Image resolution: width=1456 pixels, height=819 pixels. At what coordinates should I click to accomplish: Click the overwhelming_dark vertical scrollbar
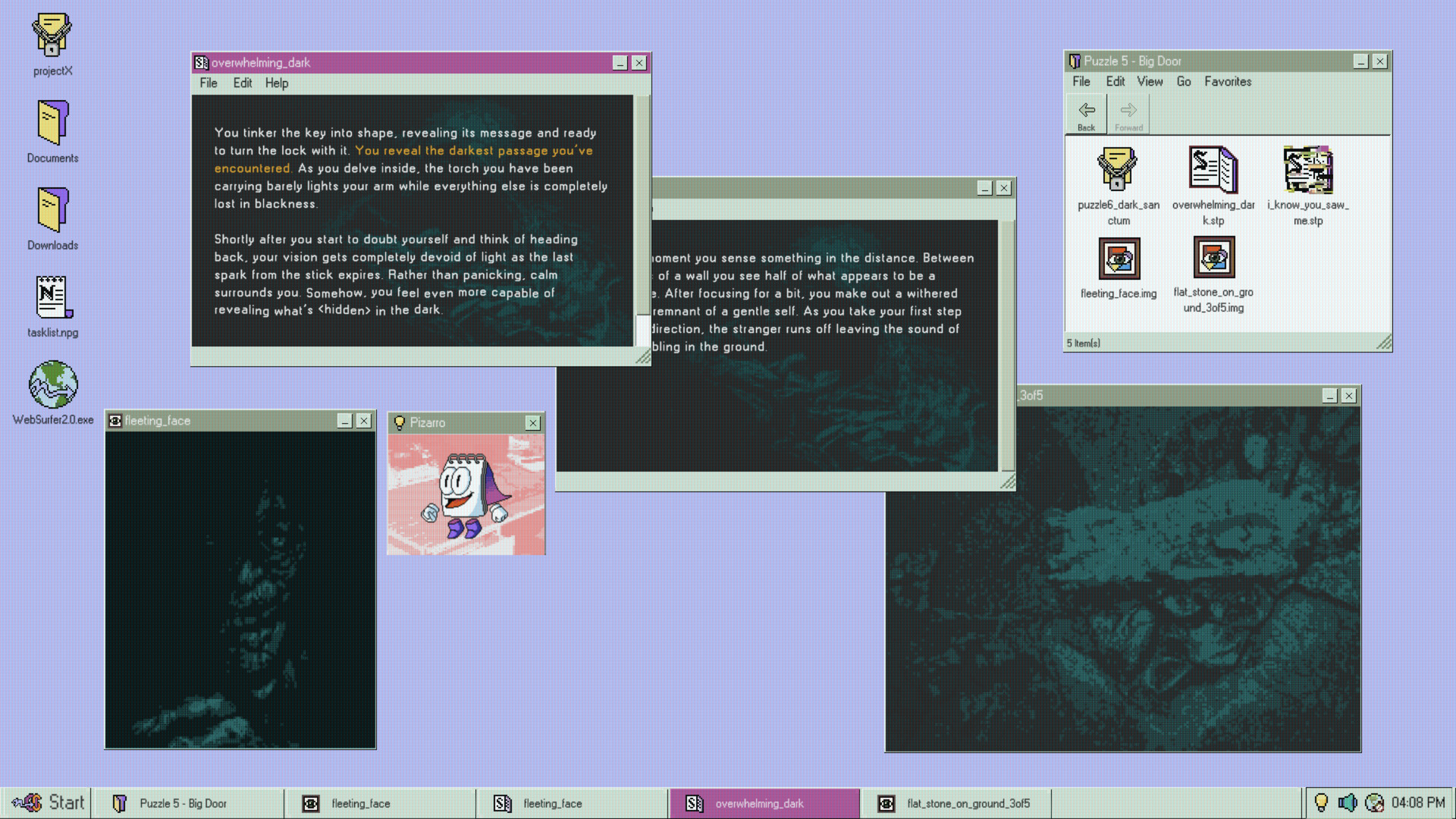click(x=642, y=205)
